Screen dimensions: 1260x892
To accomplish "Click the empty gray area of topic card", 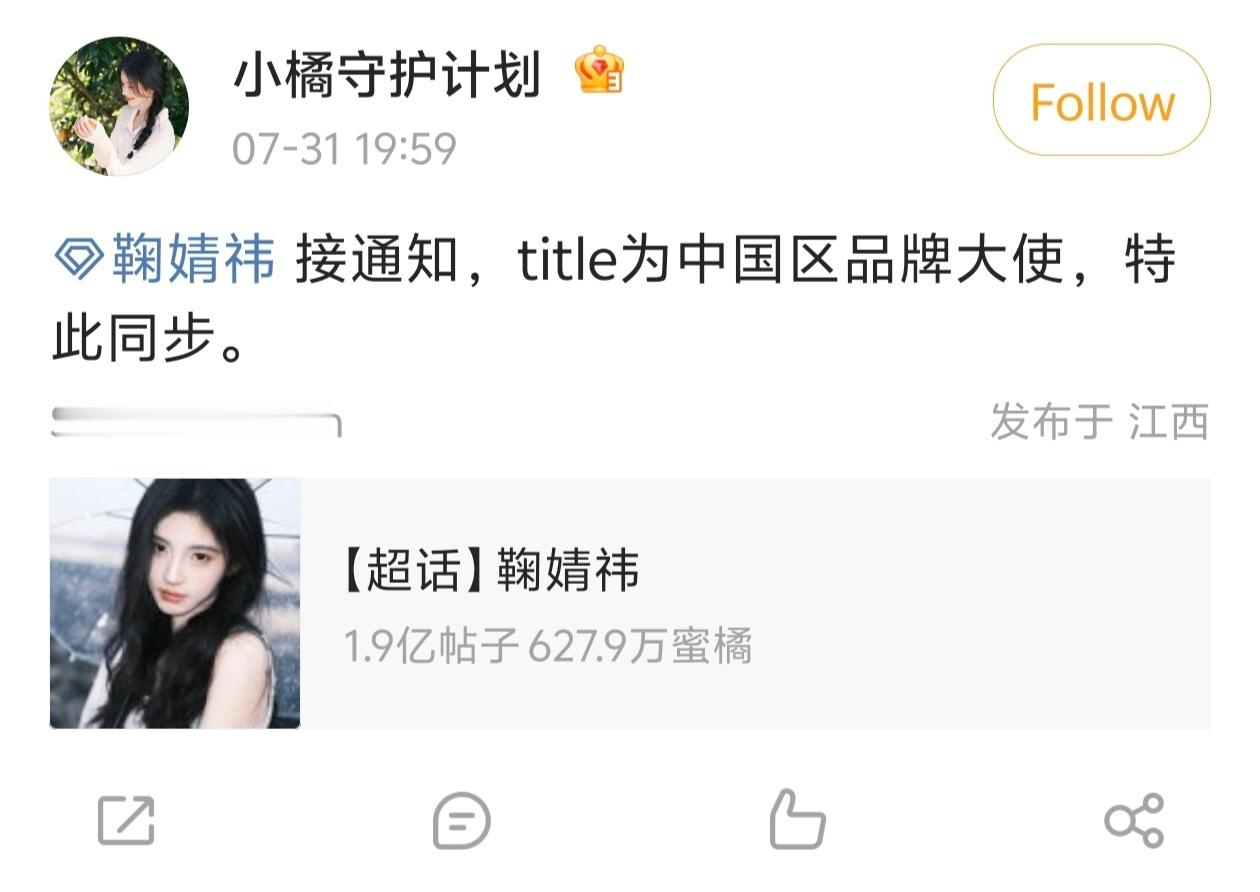I will [x=980, y=603].
